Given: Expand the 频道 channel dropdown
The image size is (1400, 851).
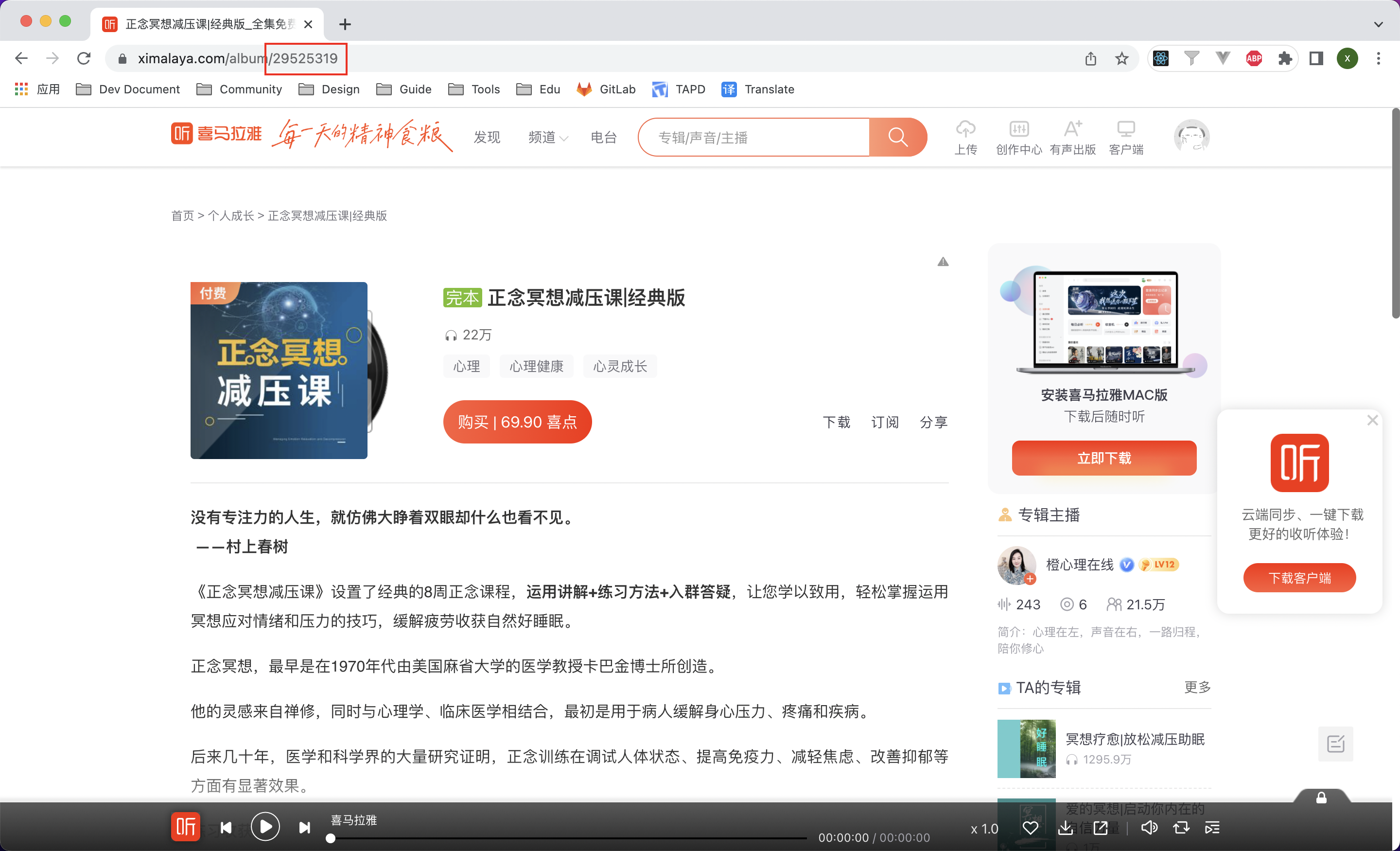Looking at the screenshot, I should (x=548, y=138).
